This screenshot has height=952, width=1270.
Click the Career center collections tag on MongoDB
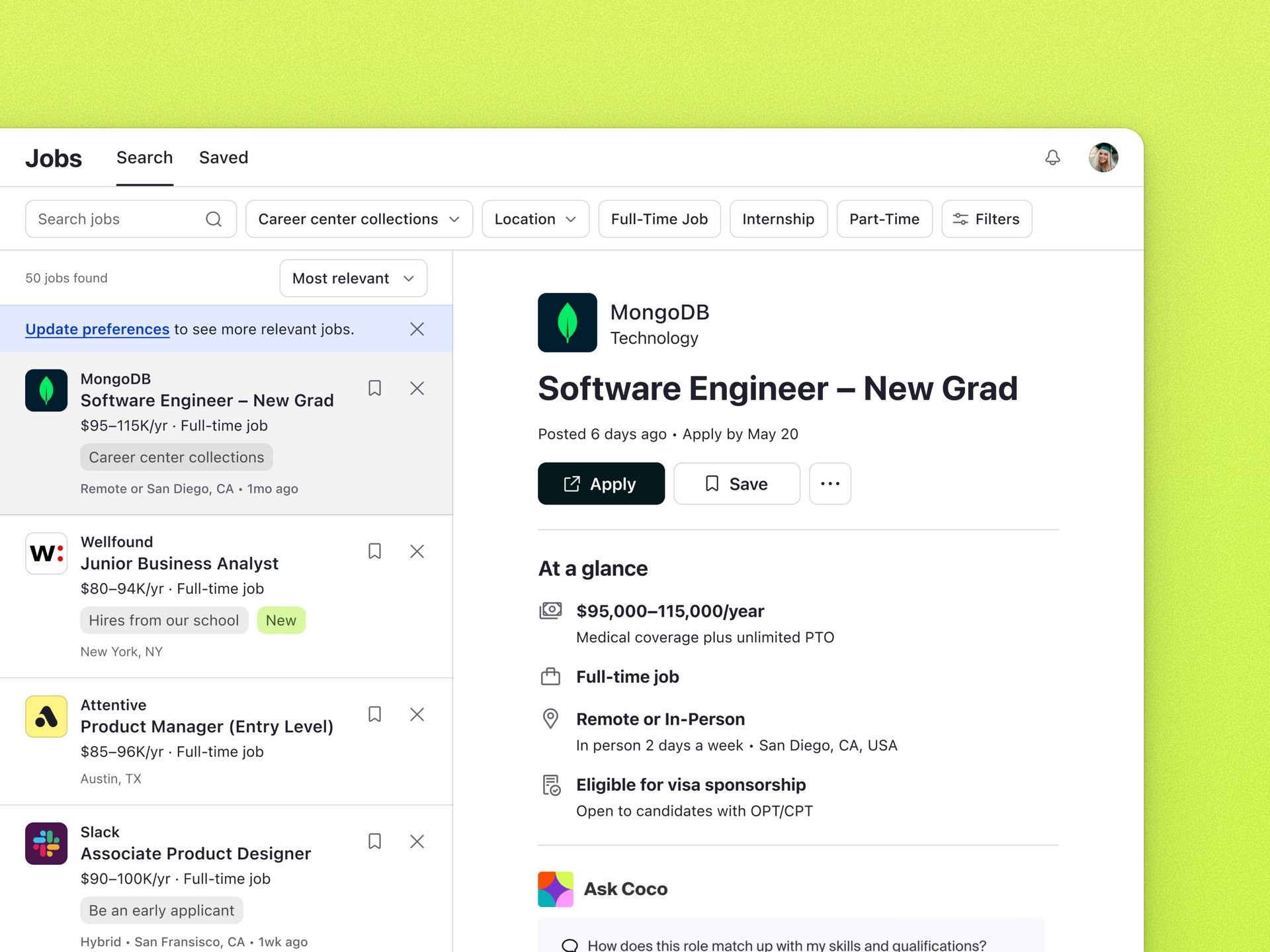[177, 457]
